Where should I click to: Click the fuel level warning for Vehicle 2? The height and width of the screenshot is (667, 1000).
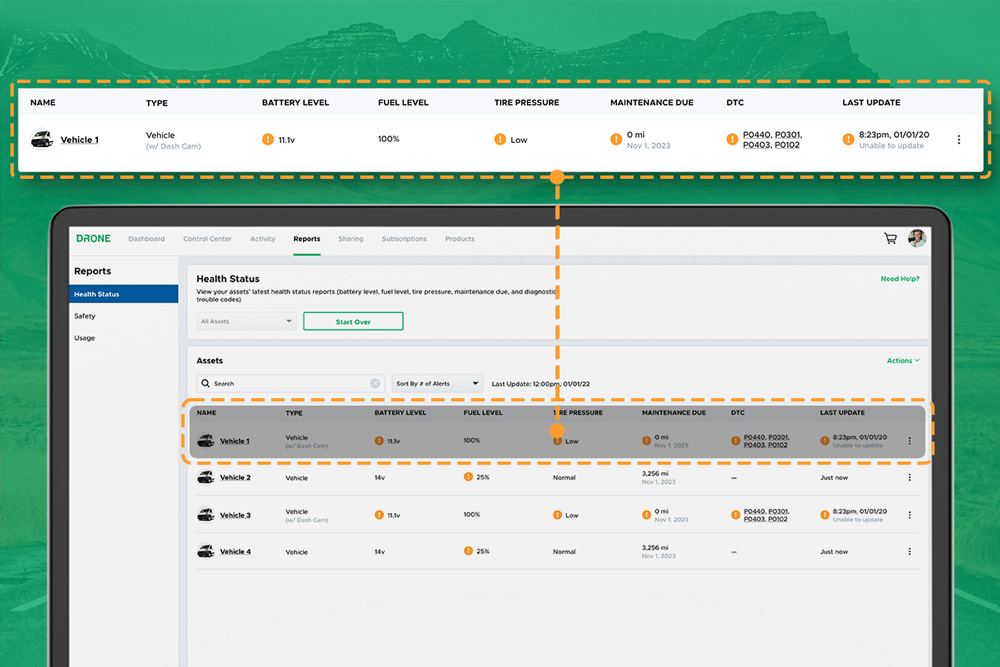tap(467, 477)
